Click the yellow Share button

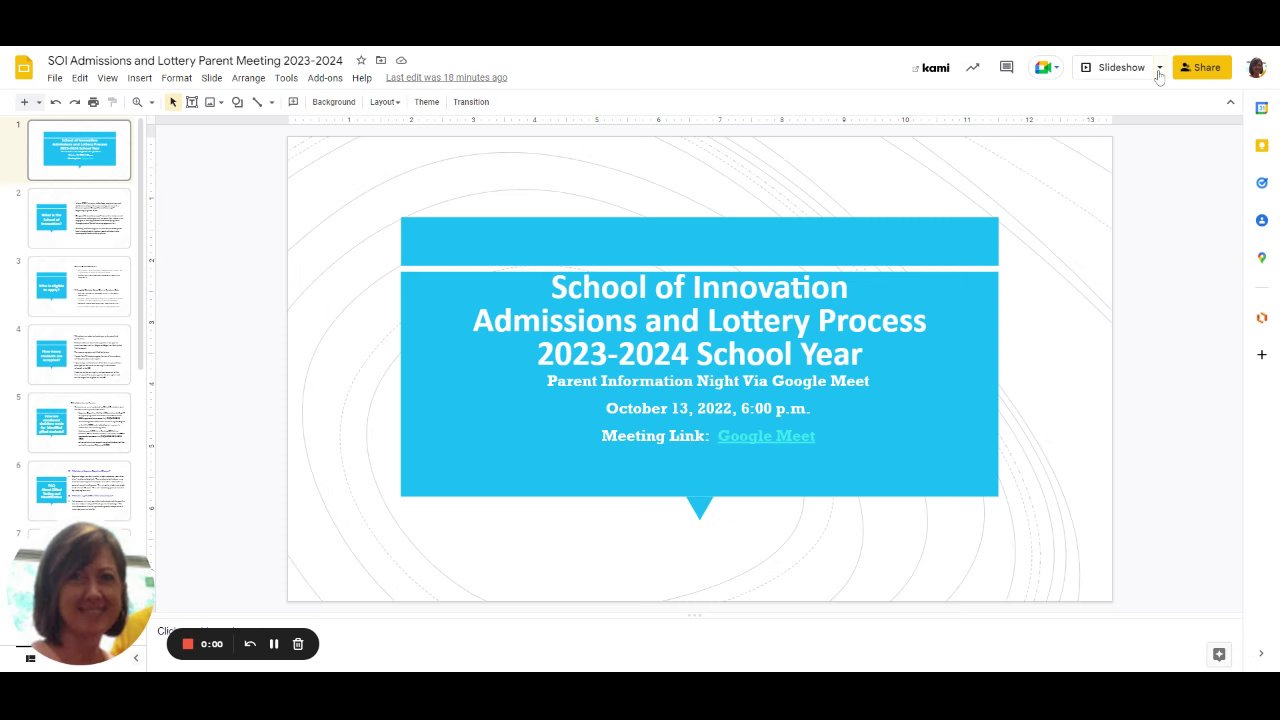click(1202, 68)
